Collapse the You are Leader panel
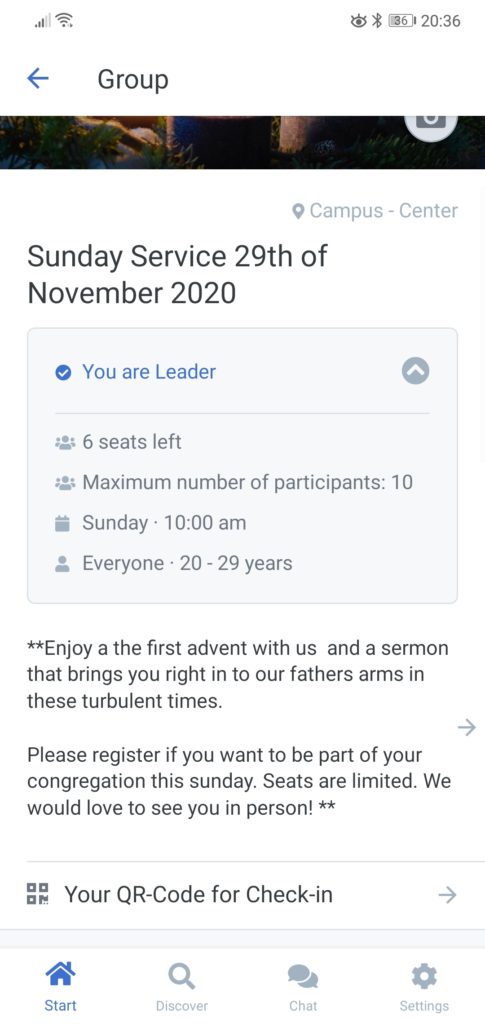 pyautogui.click(x=415, y=371)
